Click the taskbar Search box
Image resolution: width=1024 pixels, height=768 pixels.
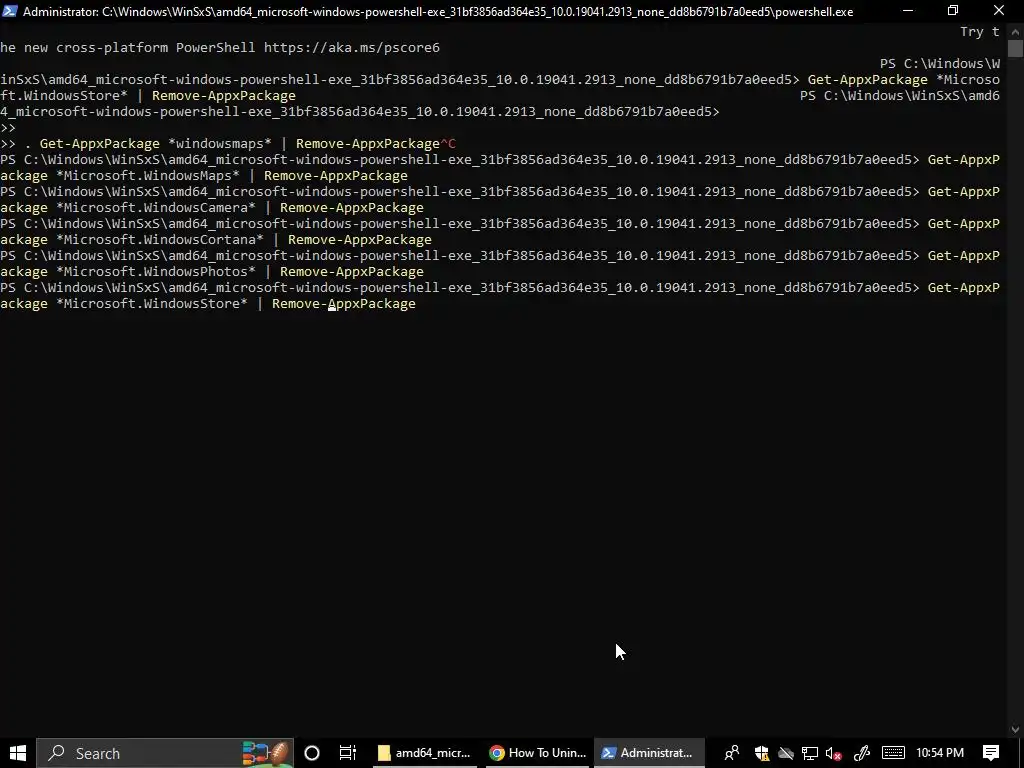pos(165,753)
